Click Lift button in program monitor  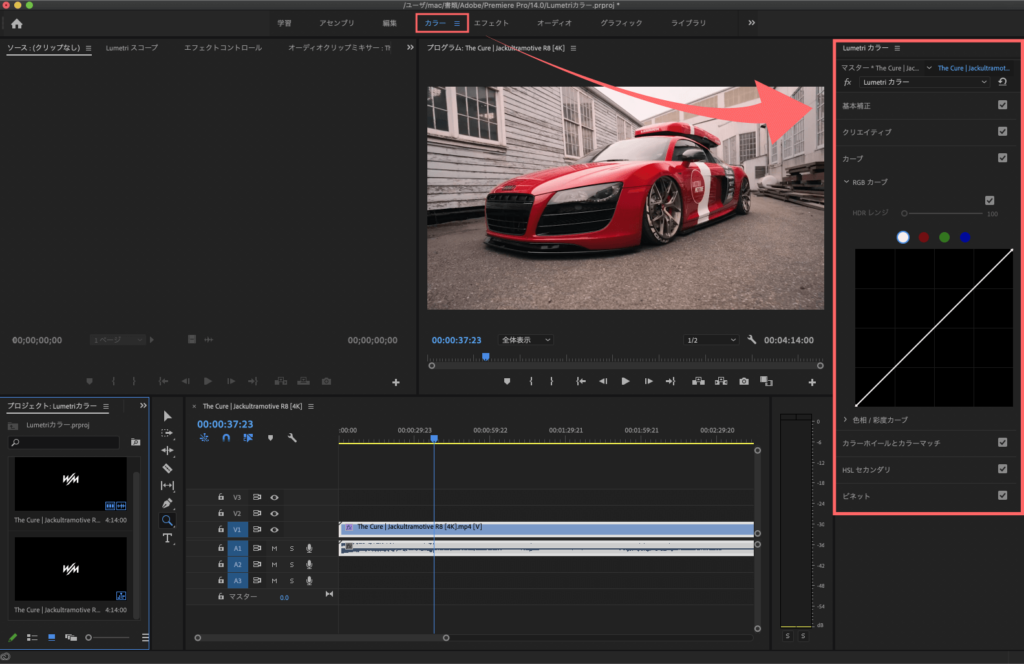click(x=698, y=381)
